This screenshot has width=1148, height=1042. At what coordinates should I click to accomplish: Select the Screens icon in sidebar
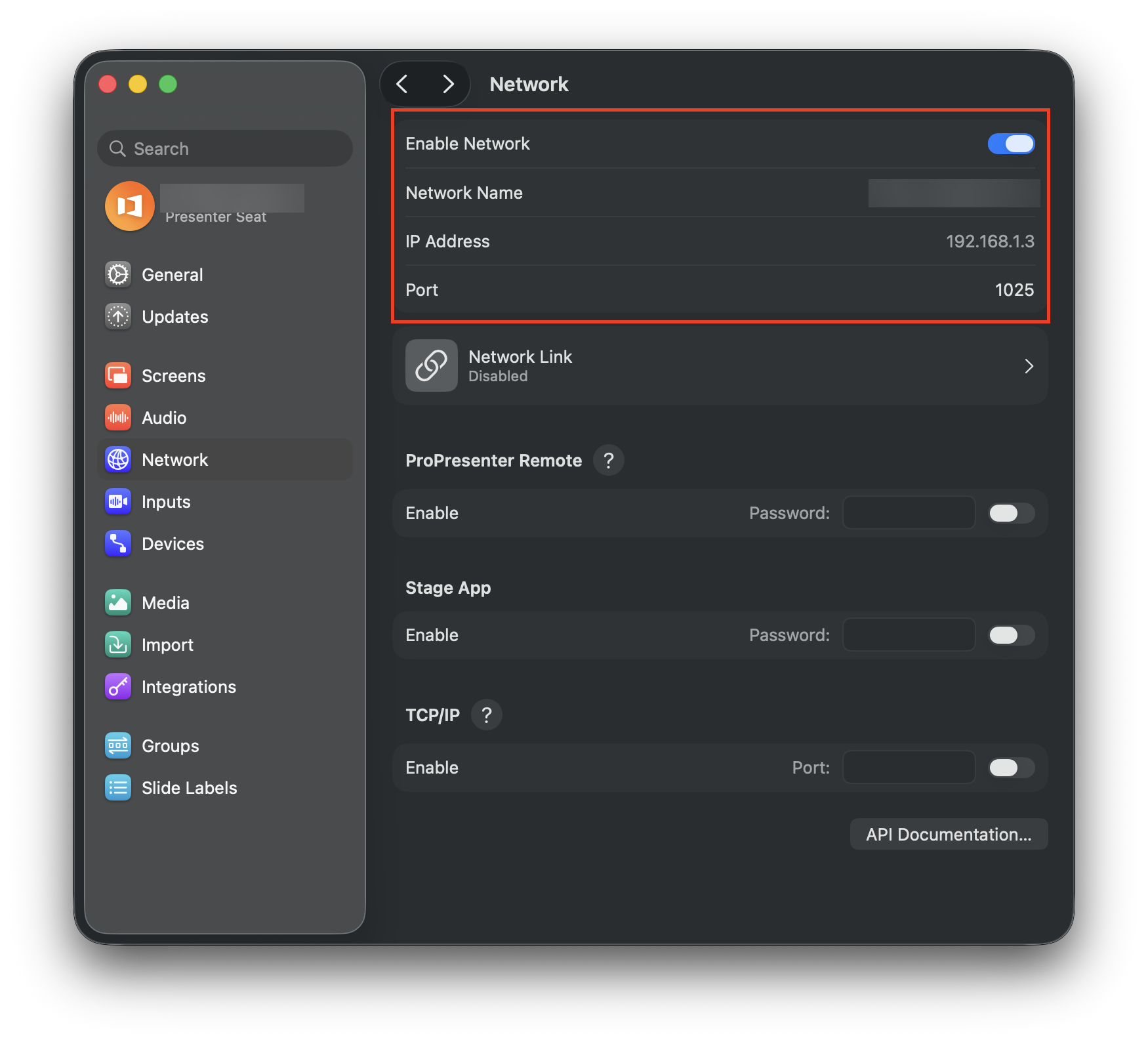[118, 375]
